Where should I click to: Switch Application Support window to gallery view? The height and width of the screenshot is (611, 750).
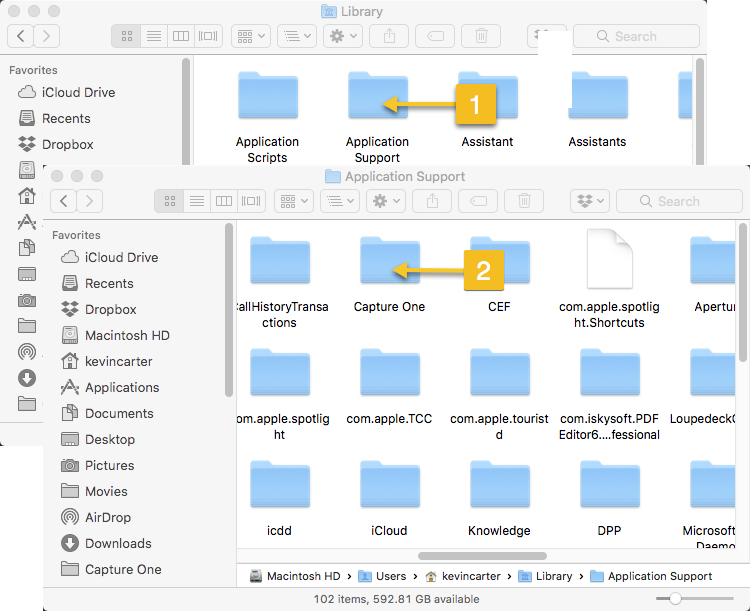251,201
